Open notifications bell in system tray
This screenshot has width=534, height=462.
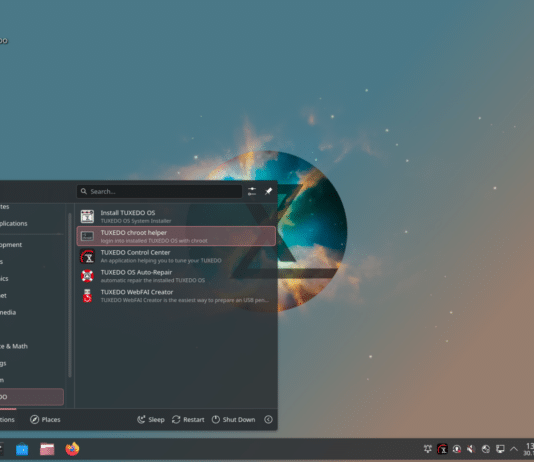pos(428,449)
